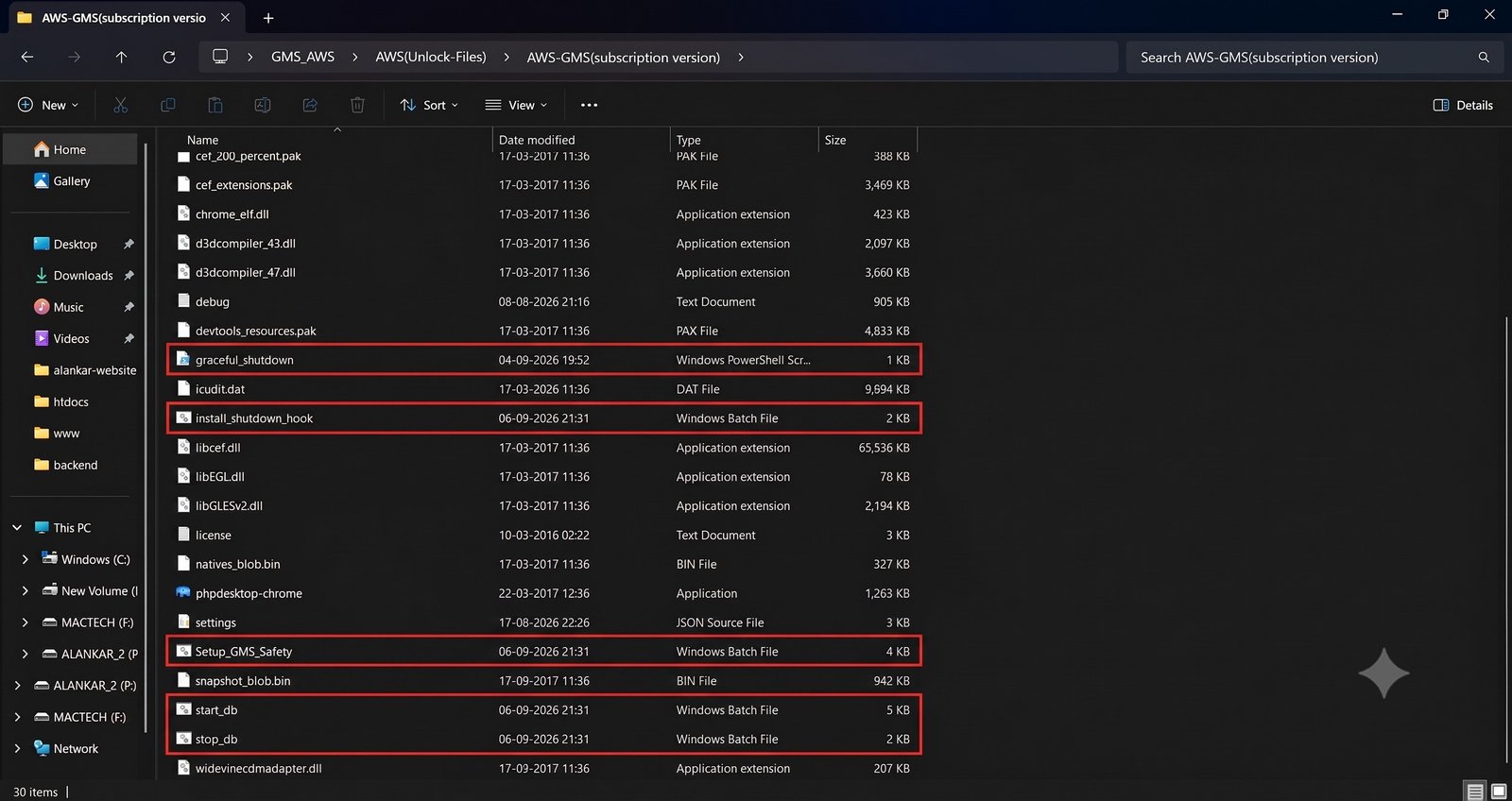This screenshot has height=801, width=1512.
Task: Open the alankar-website folder in sidebar
Action: [x=94, y=370]
